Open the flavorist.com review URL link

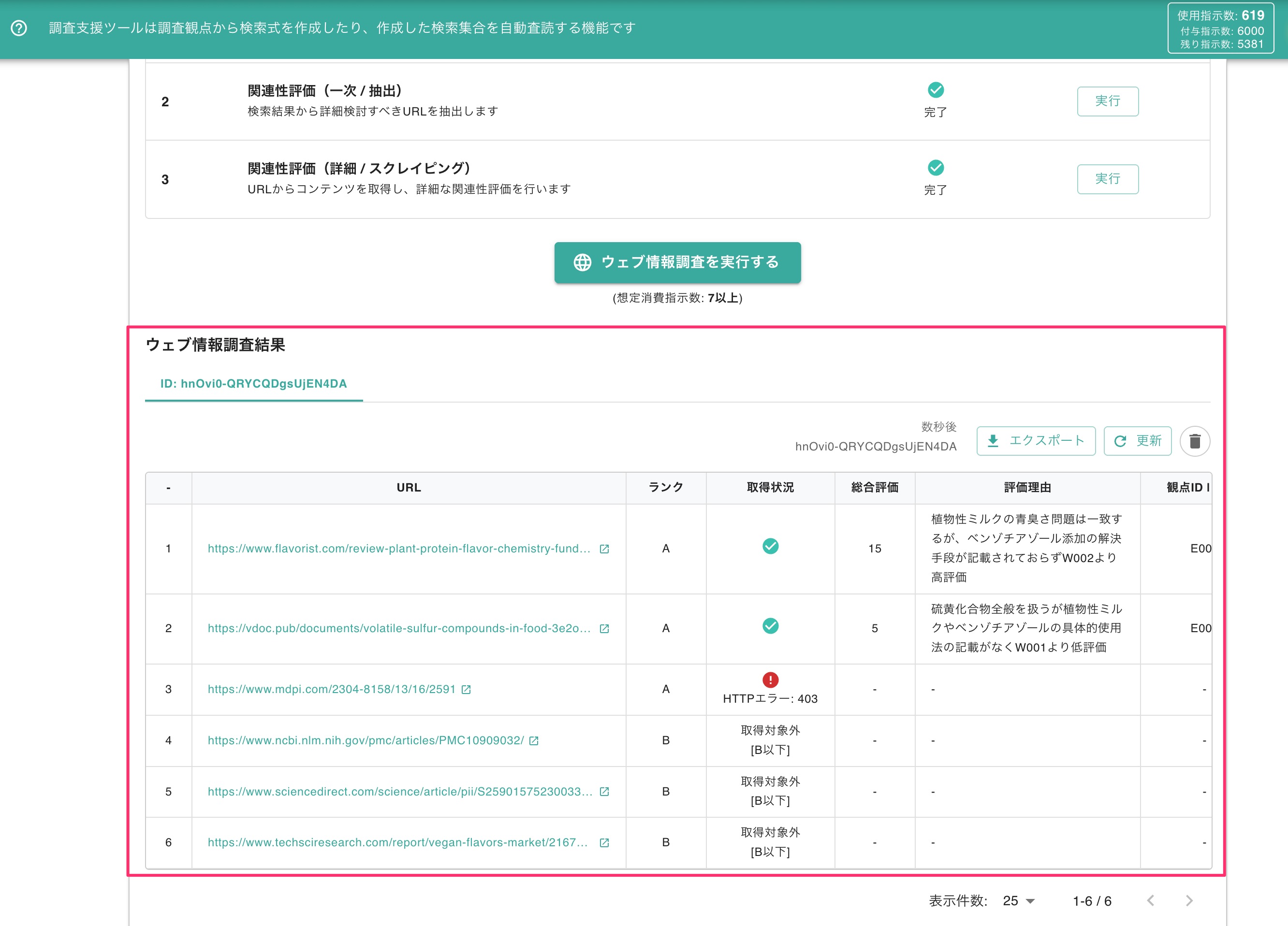pyautogui.click(x=399, y=549)
